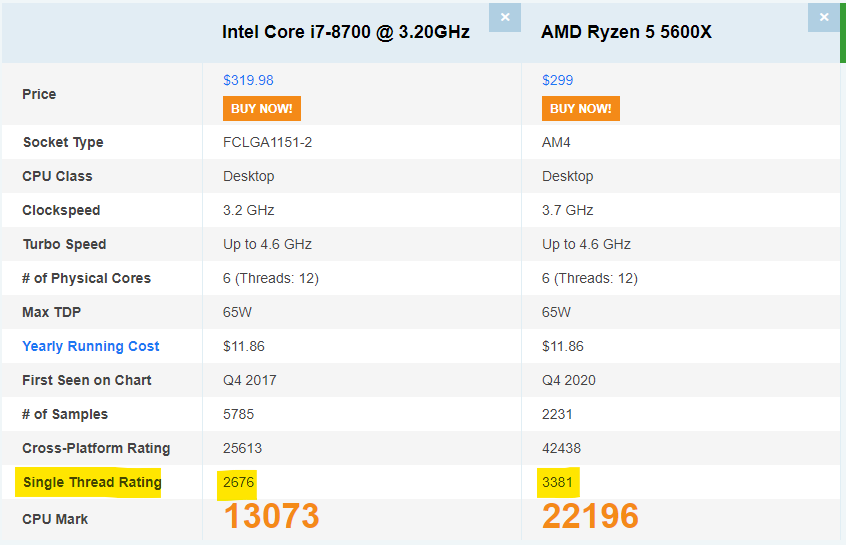
Task: Select the CPU Class row label
Action: click(57, 176)
